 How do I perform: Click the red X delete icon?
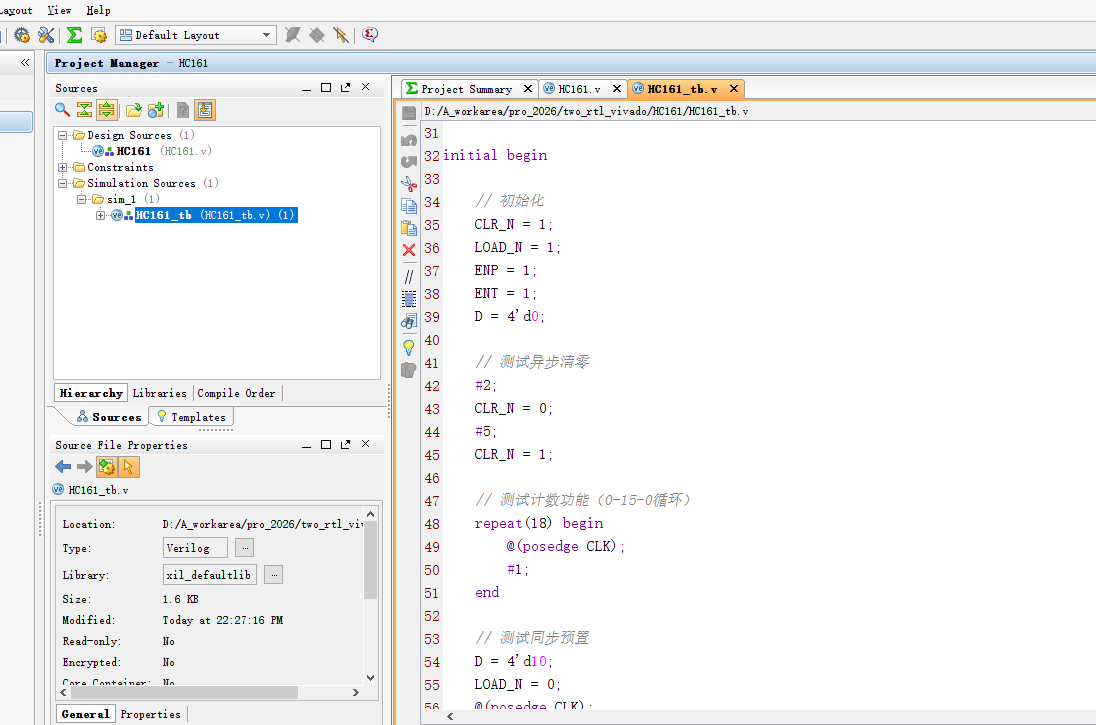tap(409, 250)
